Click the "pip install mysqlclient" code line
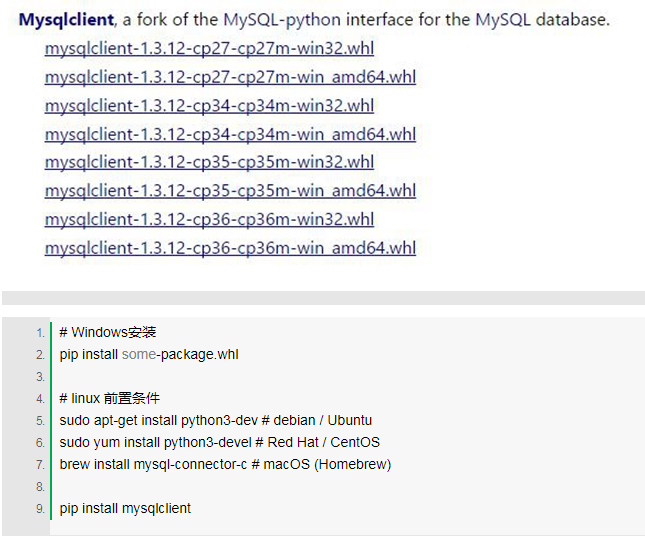Viewport: 645px width, 537px height. (x=125, y=508)
